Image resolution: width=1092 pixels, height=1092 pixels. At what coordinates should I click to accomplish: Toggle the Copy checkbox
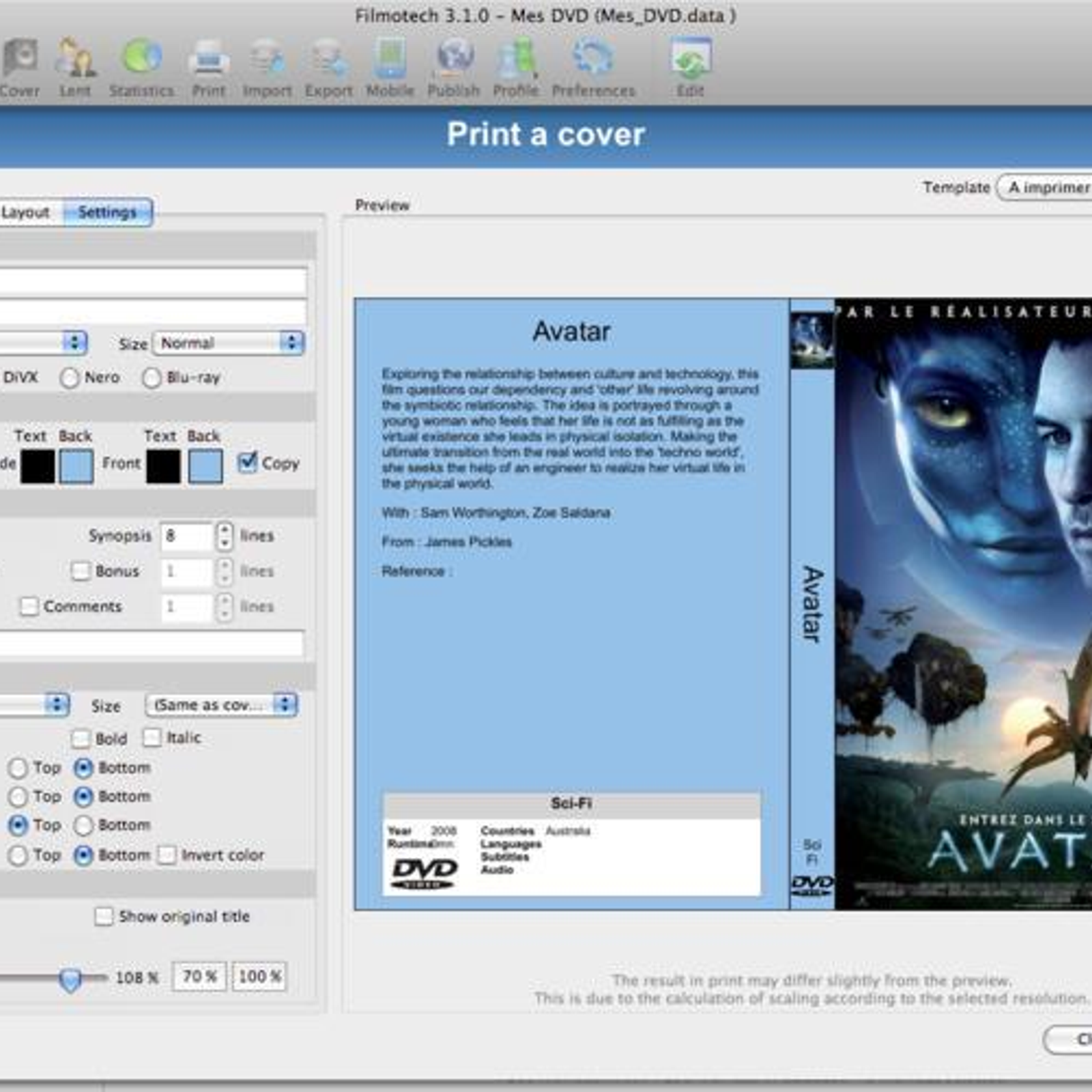[x=247, y=463]
